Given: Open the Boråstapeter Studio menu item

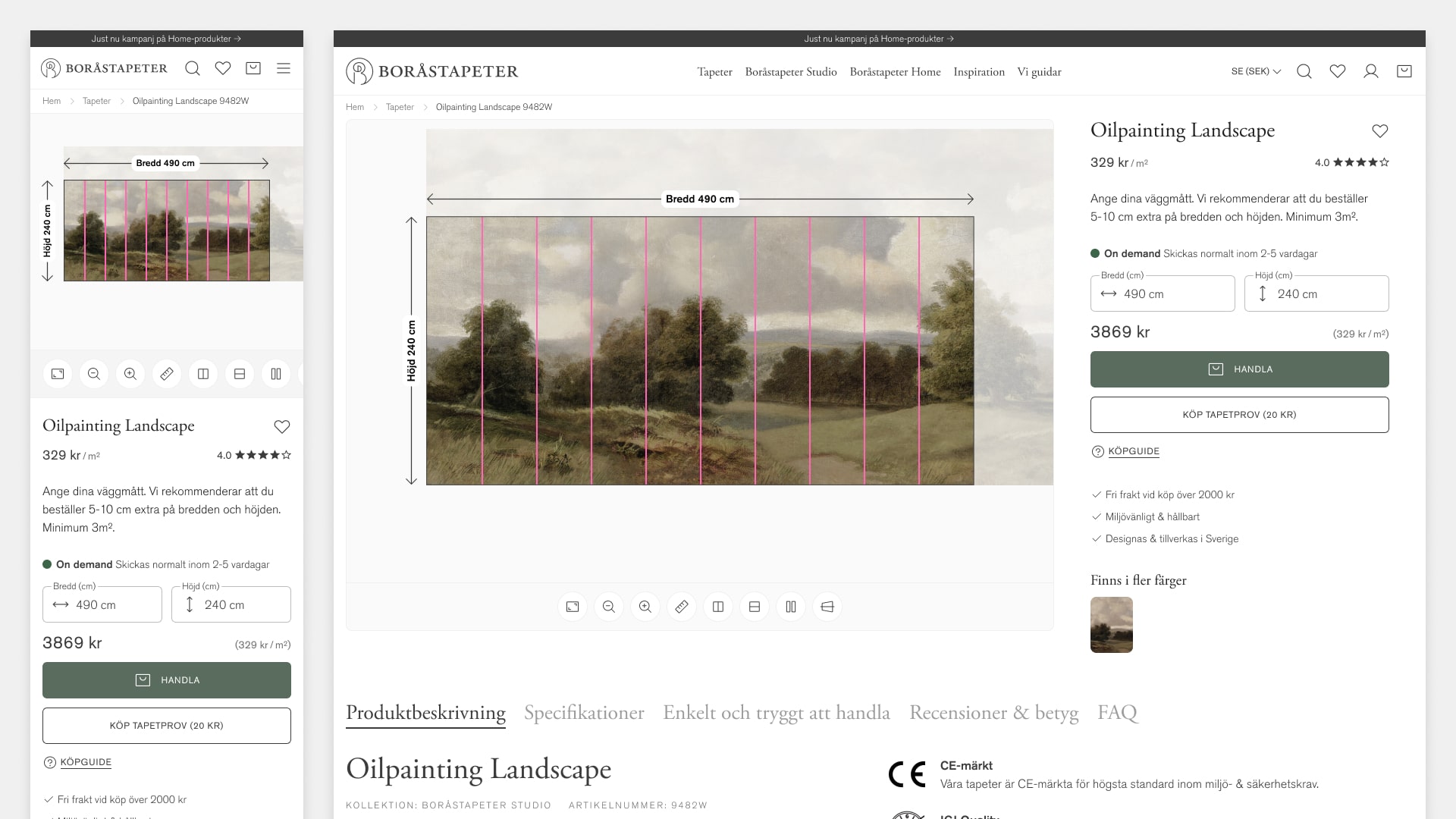Looking at the screenshot, I should pyautogui.click(x=790, y=72).
